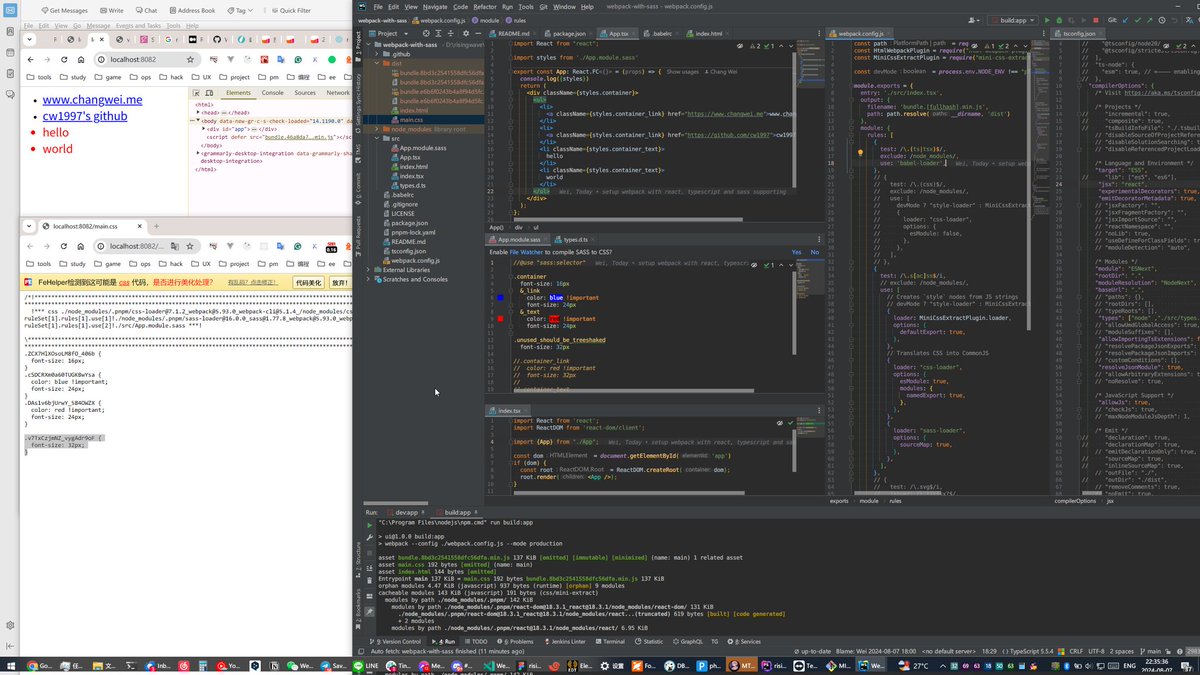Run build:app with the green play icon
The image size is (1200, 675).
click(1048, 20)
